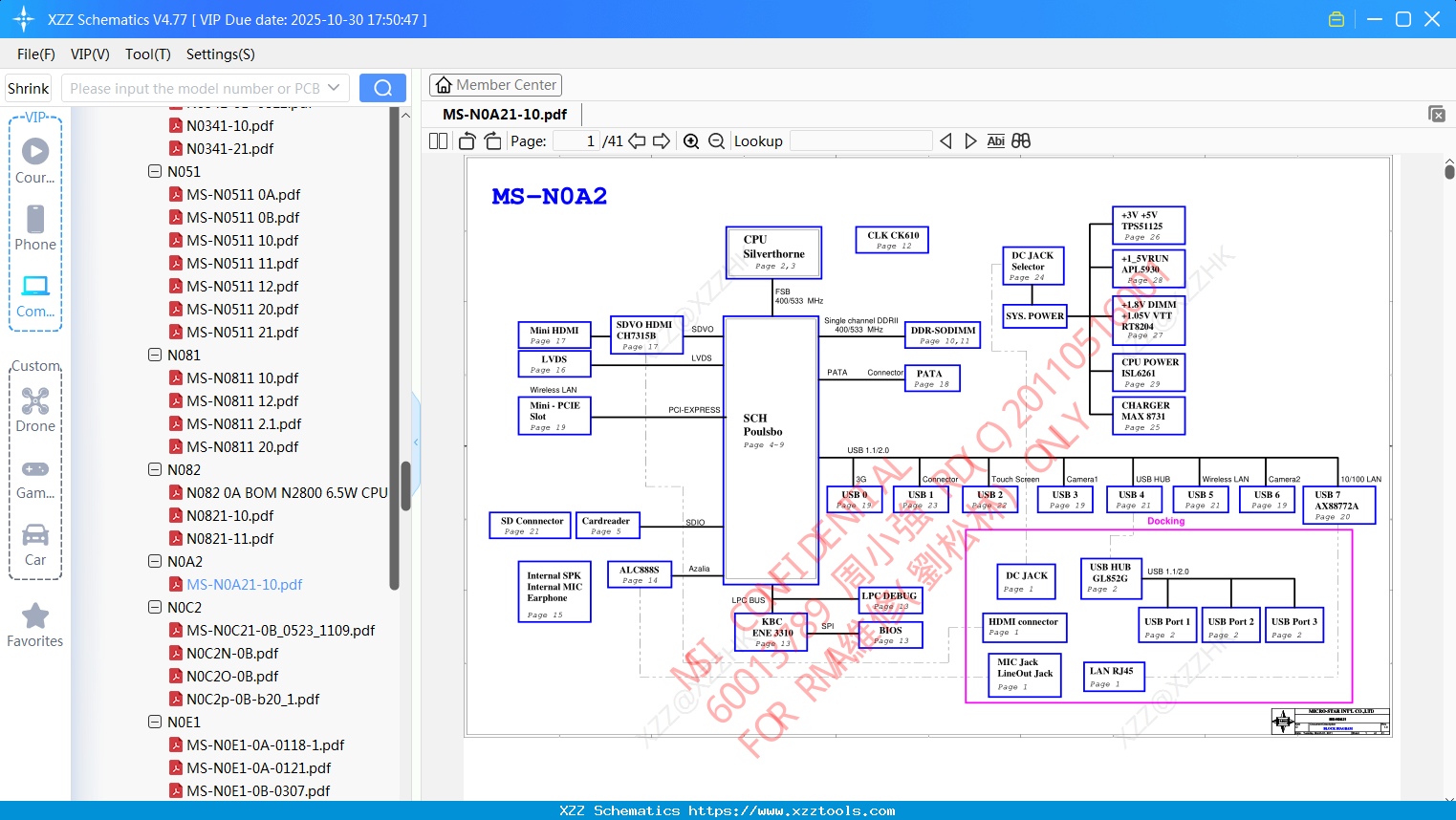This screenshot has height=820, width=1456.
Task: Open the Drone category icon
Action: pos(35,400)
